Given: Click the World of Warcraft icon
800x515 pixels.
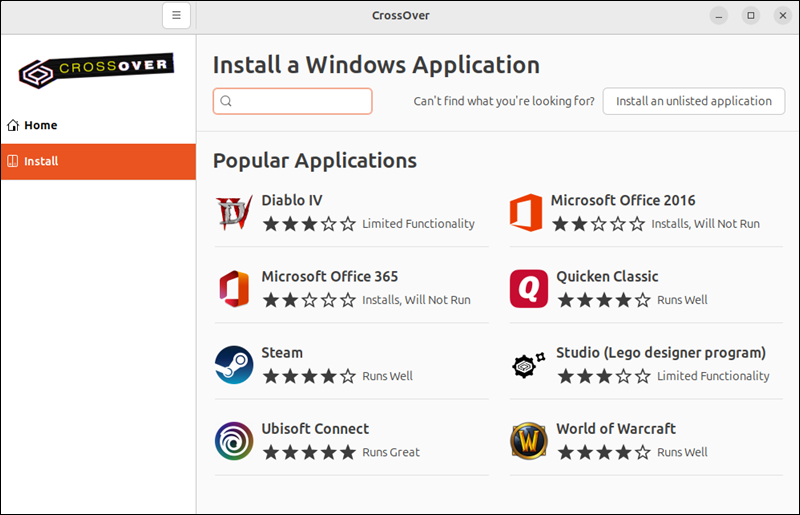Looking at the screenshot, I should [x=528, y=441].
